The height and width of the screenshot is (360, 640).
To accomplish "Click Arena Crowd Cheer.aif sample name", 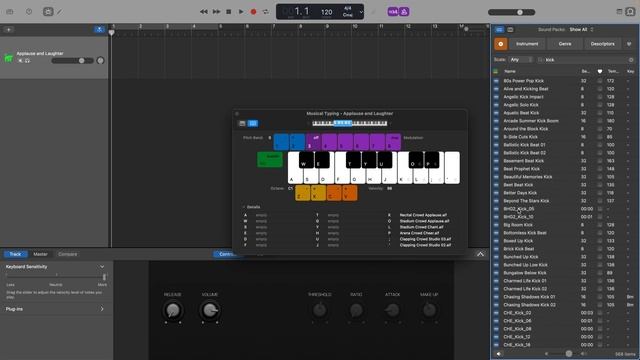I will [419, 233].
